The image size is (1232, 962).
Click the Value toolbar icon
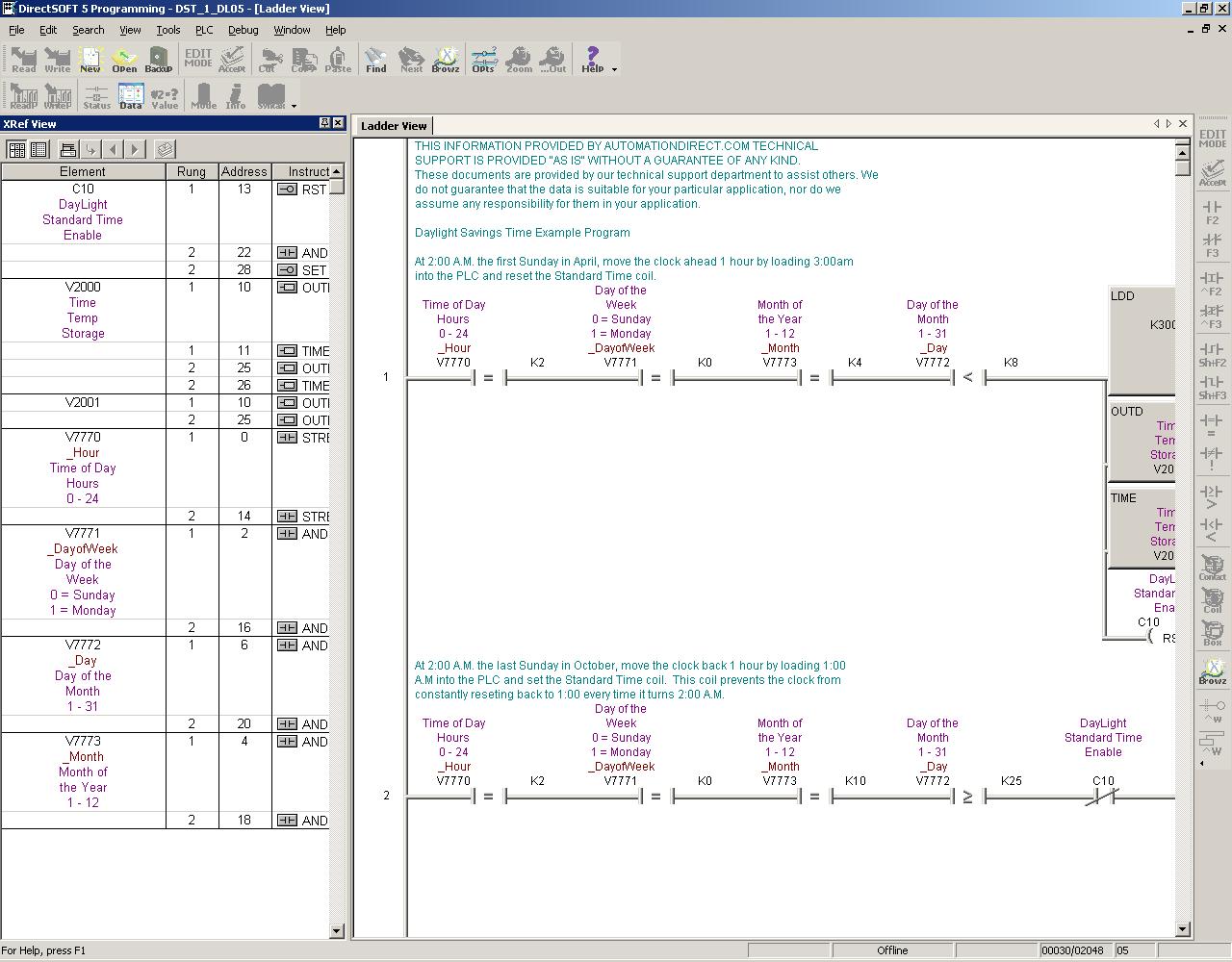point(165,96)
